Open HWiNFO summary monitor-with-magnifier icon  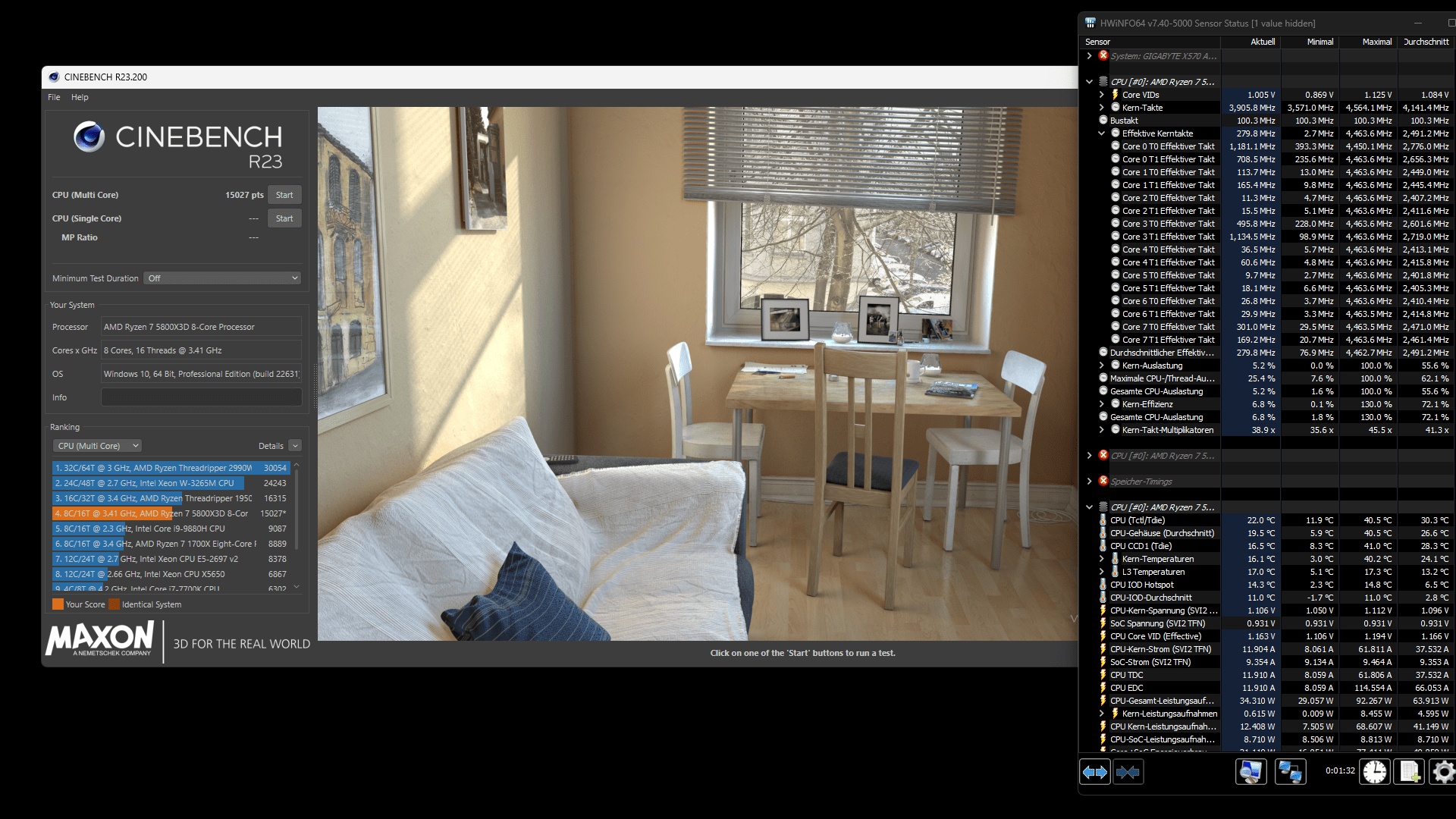point(1250,772)
